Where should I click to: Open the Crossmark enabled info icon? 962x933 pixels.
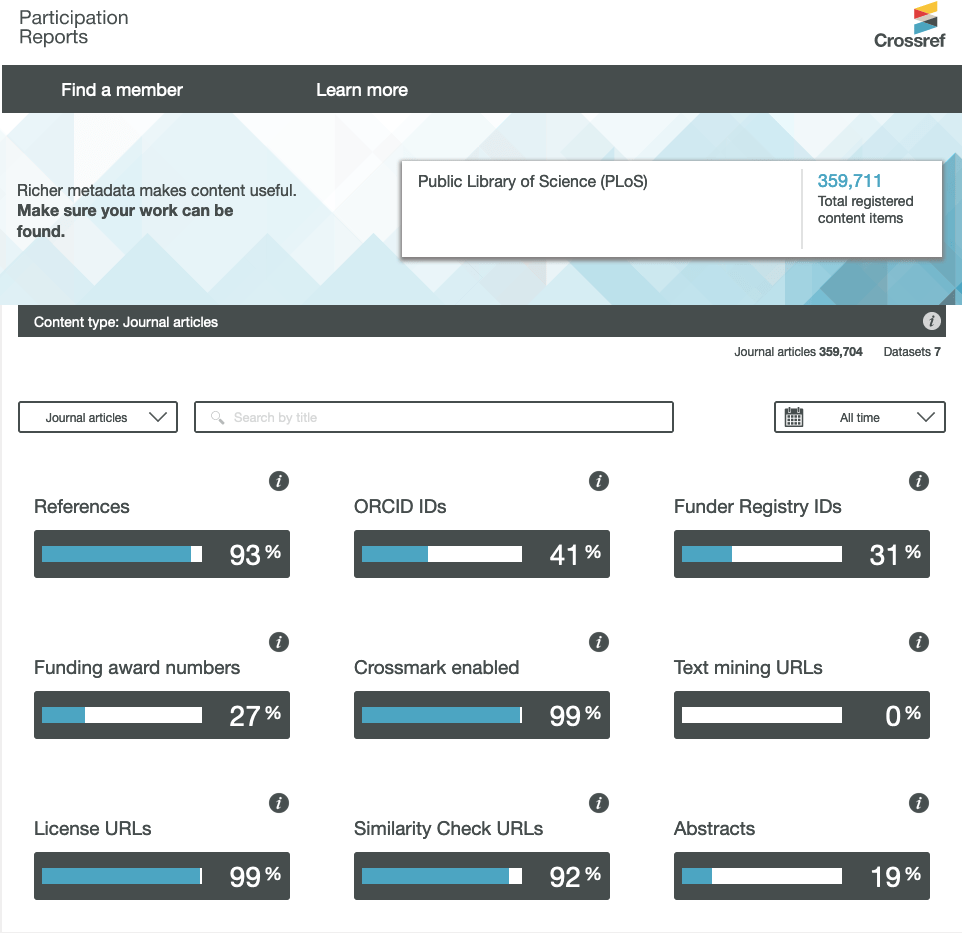[599, 642]
